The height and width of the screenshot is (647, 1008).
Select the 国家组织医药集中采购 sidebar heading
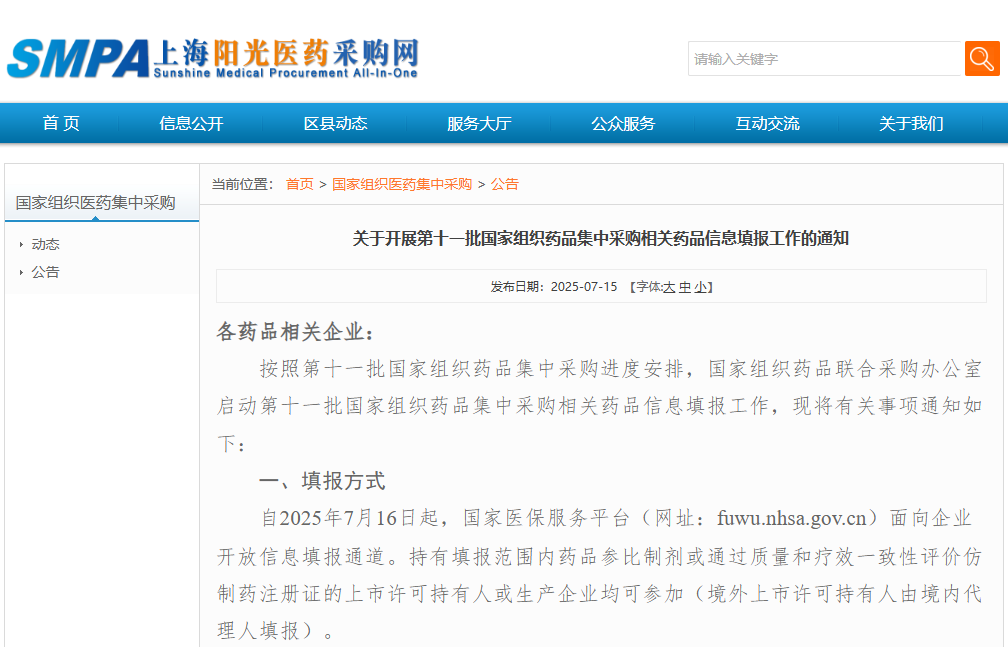pyautogui.click(x=95, y=203)
